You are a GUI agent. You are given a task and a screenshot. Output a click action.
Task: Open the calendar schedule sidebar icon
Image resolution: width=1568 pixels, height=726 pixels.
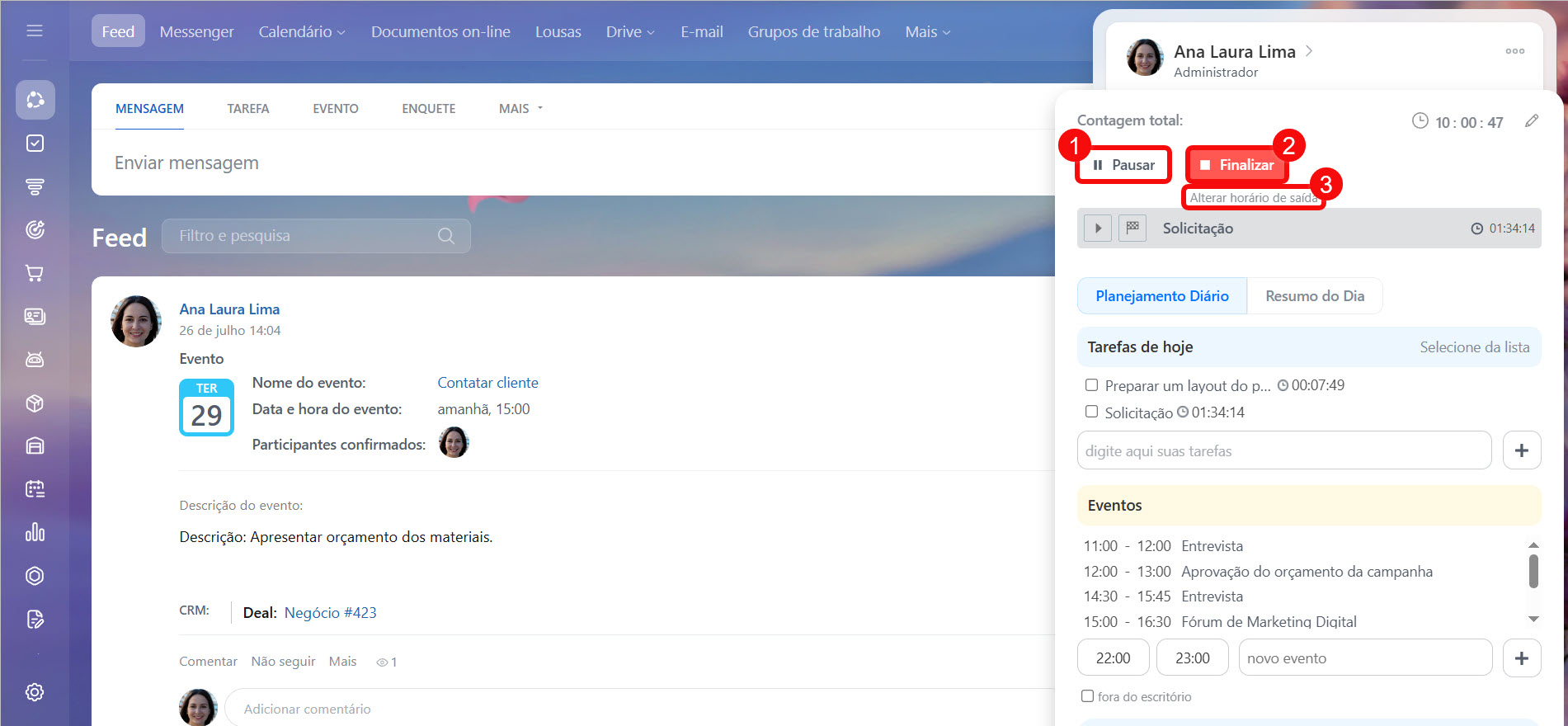35,489
